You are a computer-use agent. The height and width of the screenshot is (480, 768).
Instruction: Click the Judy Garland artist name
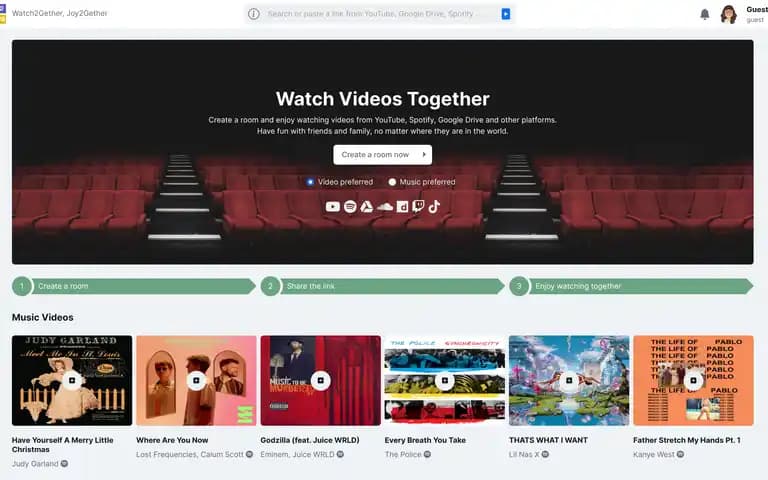coord(35,463)
